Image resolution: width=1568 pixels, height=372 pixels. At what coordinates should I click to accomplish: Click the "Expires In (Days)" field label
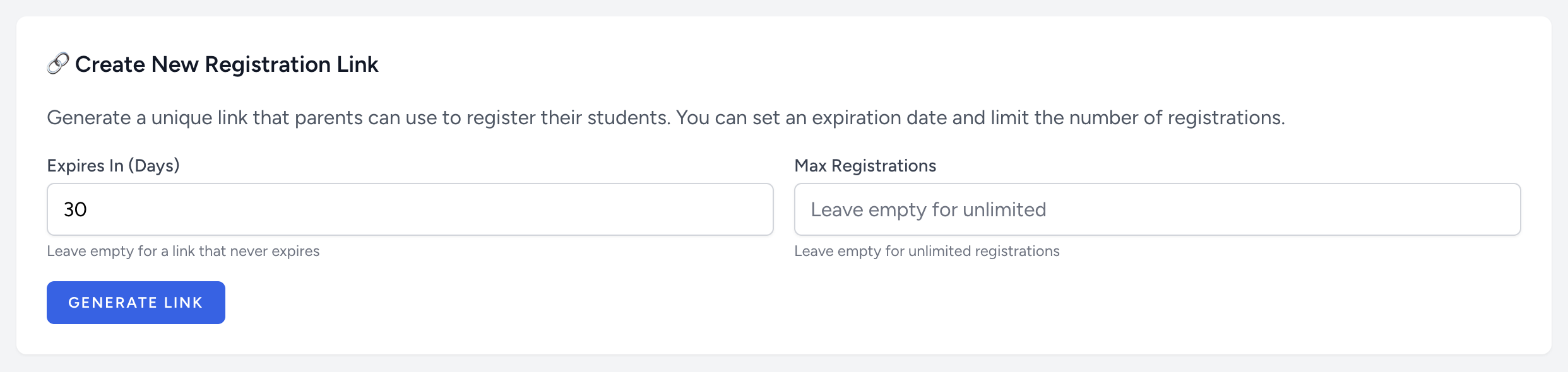(x=113, y=166)
